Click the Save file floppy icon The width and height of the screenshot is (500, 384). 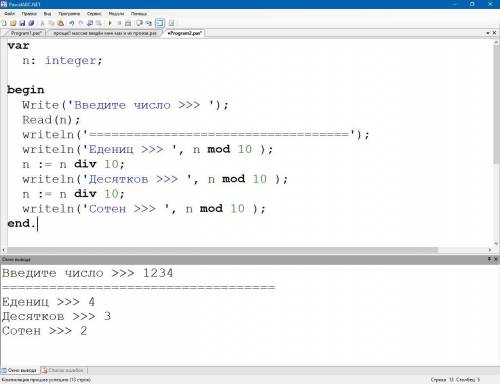(x=22, y=23)
